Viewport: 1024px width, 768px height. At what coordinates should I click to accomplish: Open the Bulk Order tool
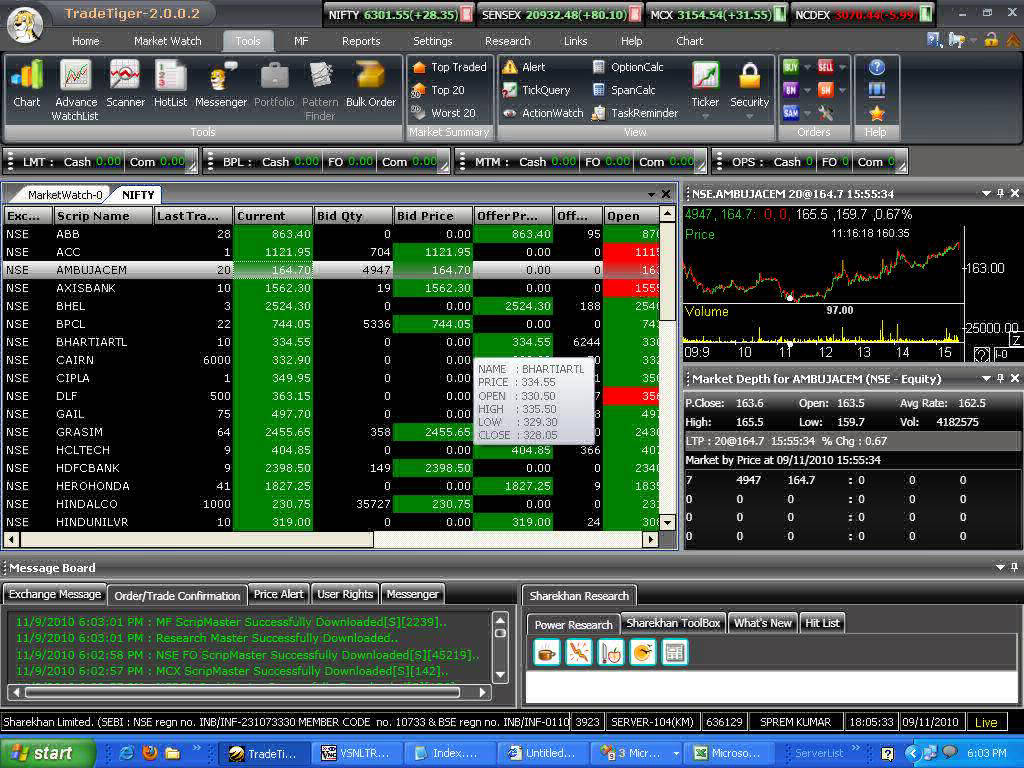point(371,83)
